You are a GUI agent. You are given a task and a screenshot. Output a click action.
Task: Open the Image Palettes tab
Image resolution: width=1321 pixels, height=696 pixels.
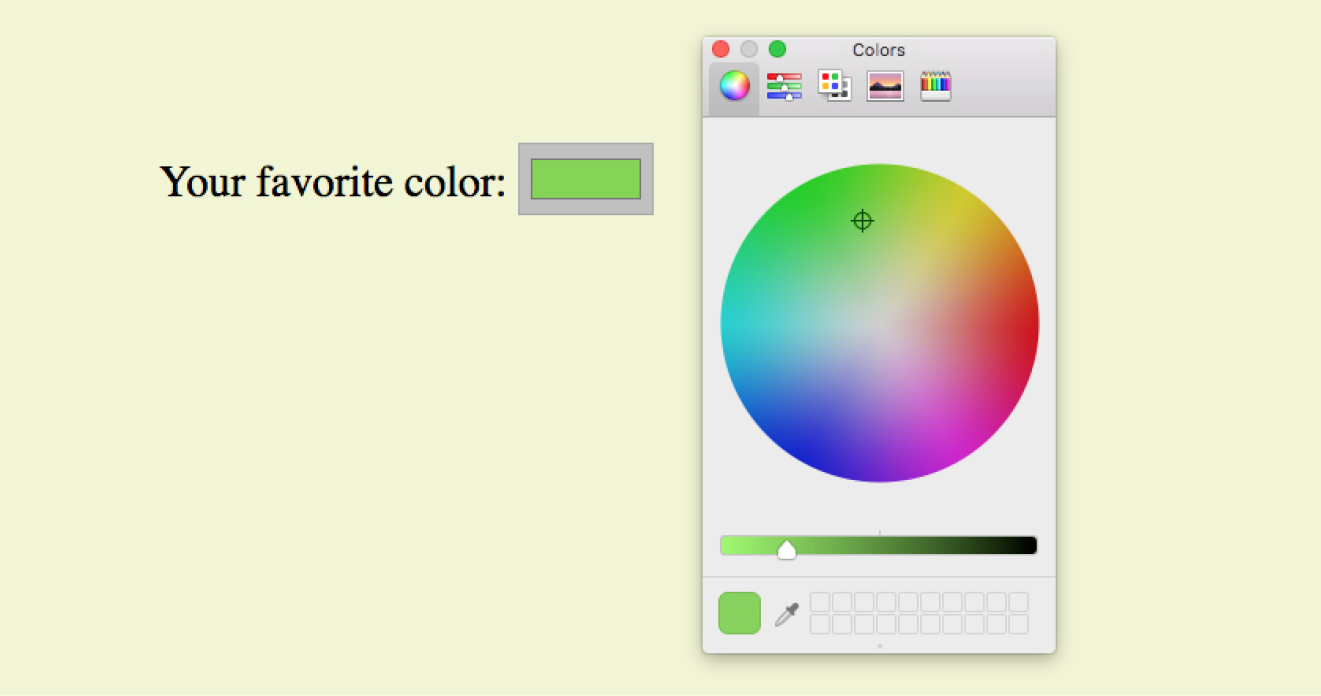[885, 87]
